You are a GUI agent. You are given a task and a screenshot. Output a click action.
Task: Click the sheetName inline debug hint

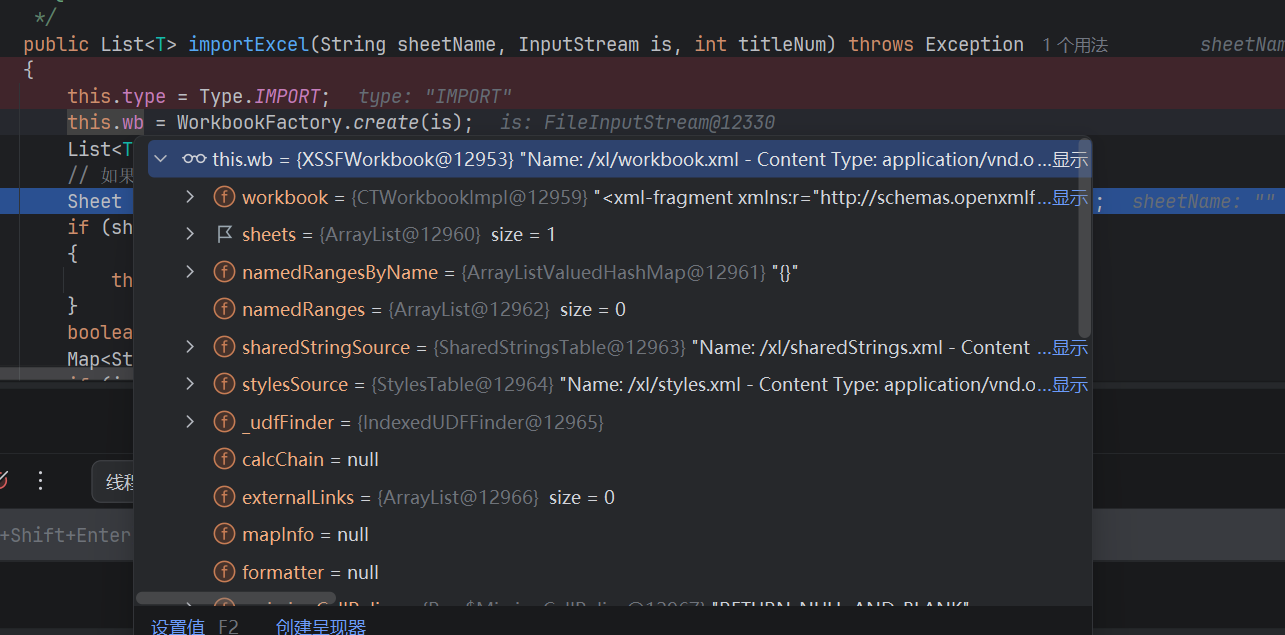[1203, 201]
